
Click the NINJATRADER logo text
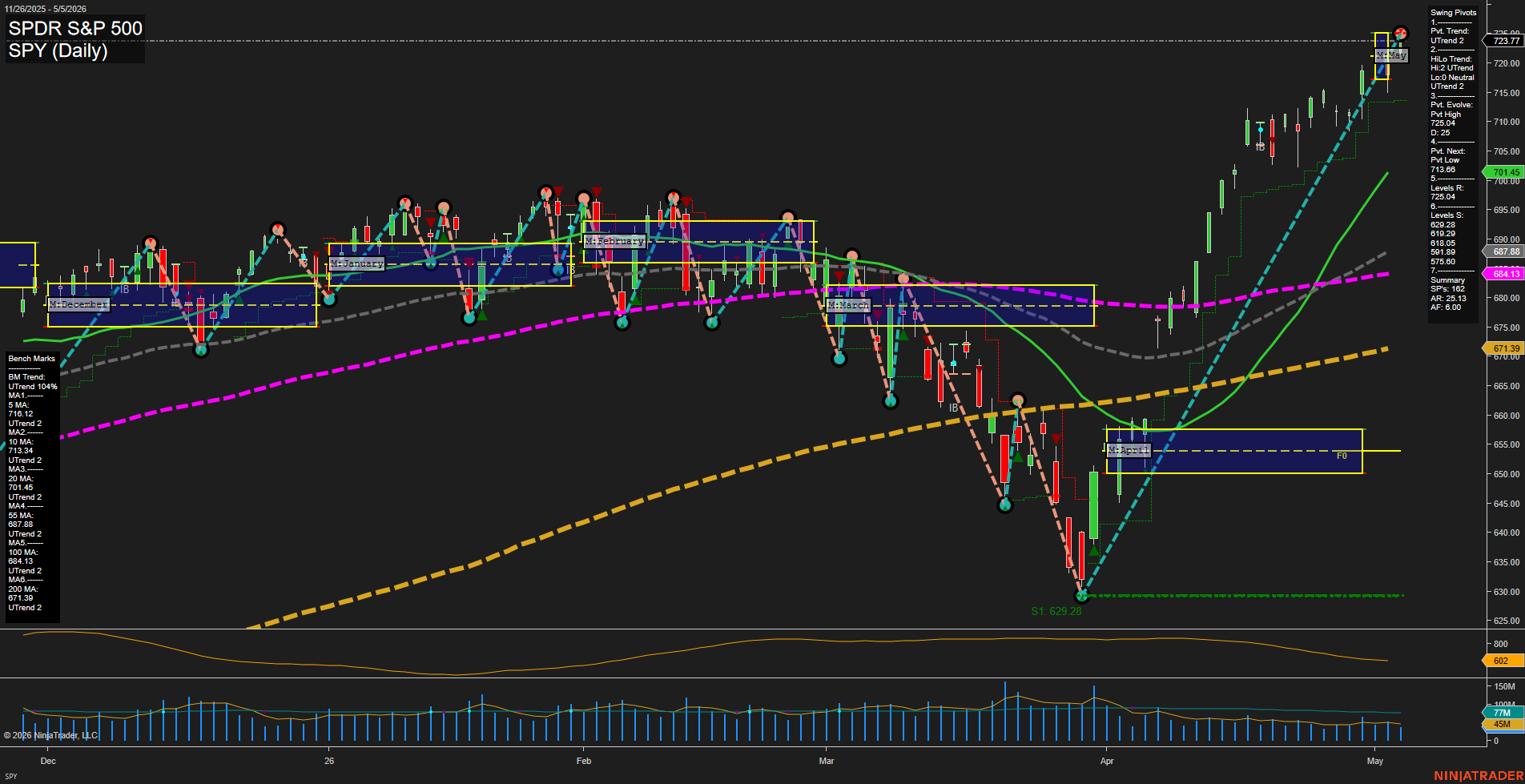[1479, 776]
